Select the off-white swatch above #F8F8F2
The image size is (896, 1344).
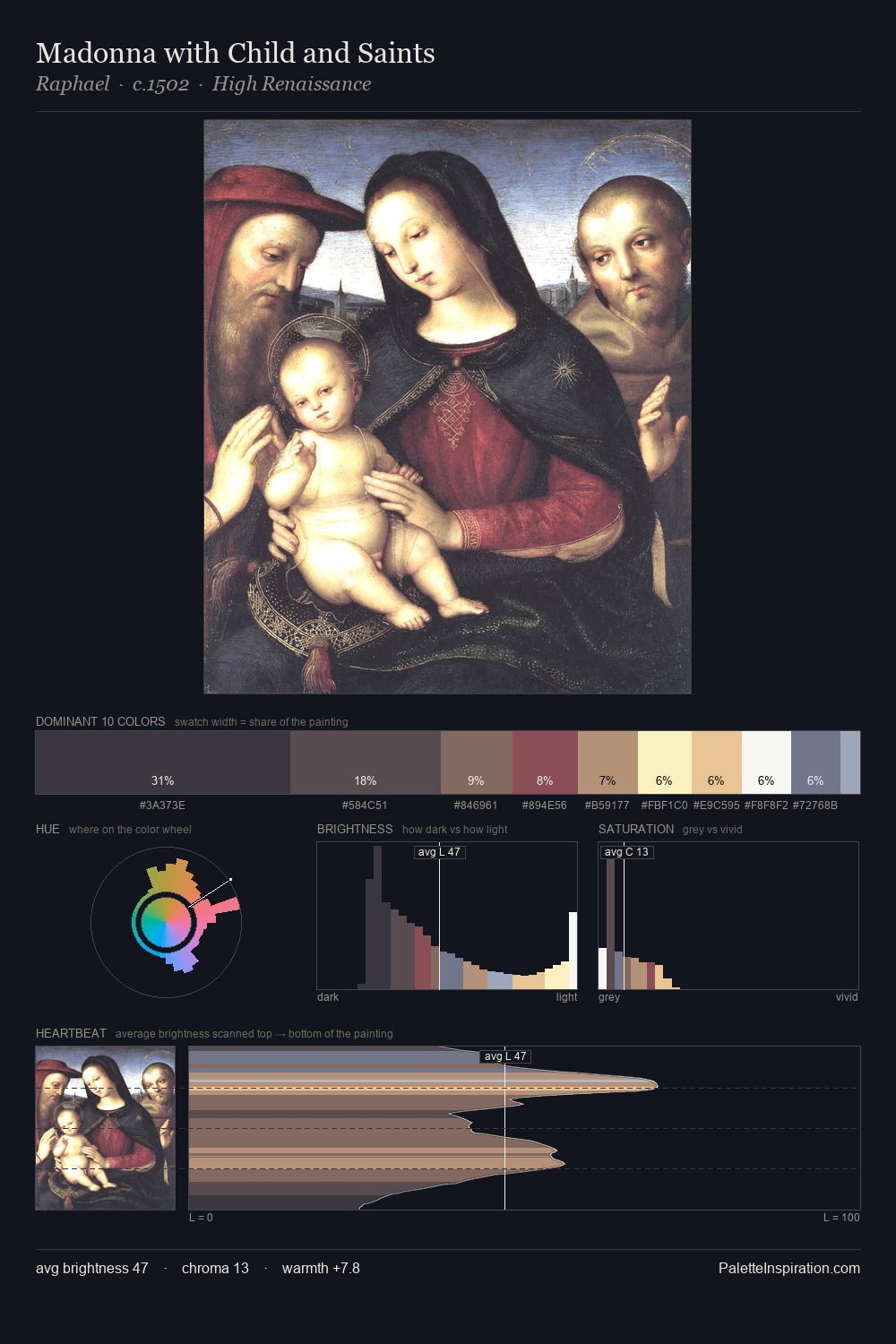tap(766, 762)
